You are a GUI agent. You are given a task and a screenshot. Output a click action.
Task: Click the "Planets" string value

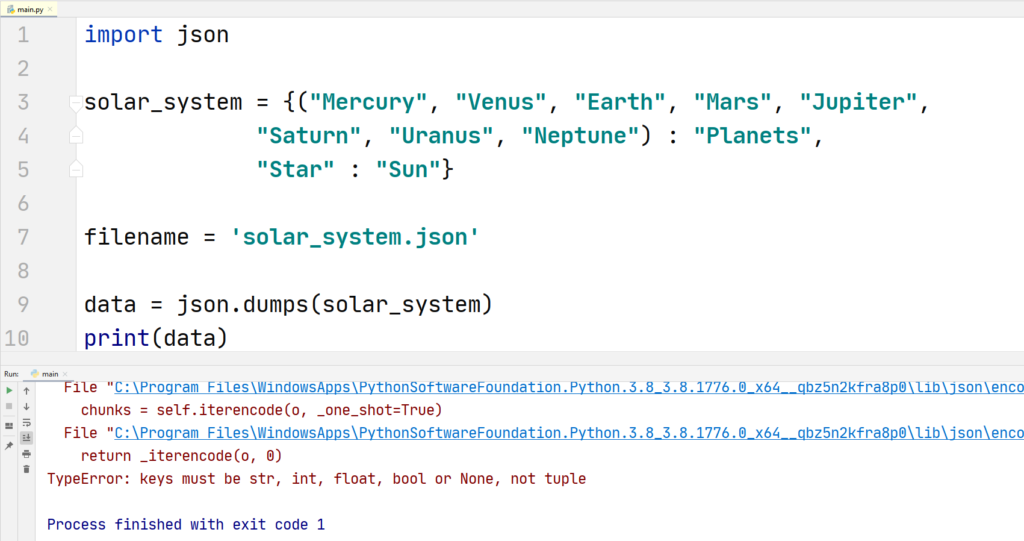point(752,136)
